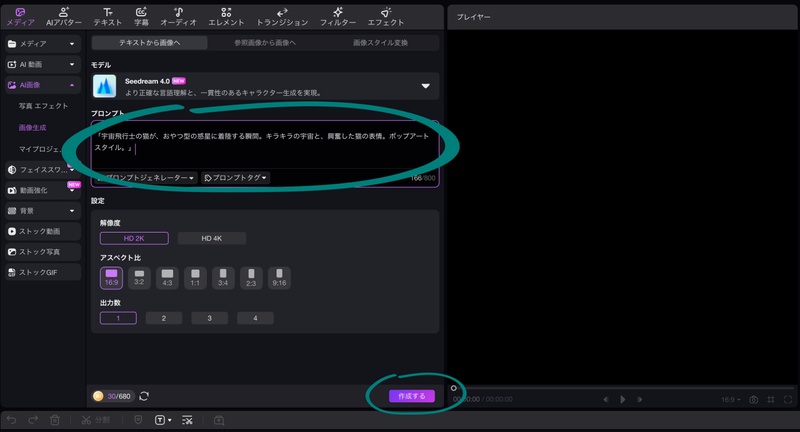800x432 pixels.
Task: Open ストックGIF in sidebar
Action: (x=43, y=272)
